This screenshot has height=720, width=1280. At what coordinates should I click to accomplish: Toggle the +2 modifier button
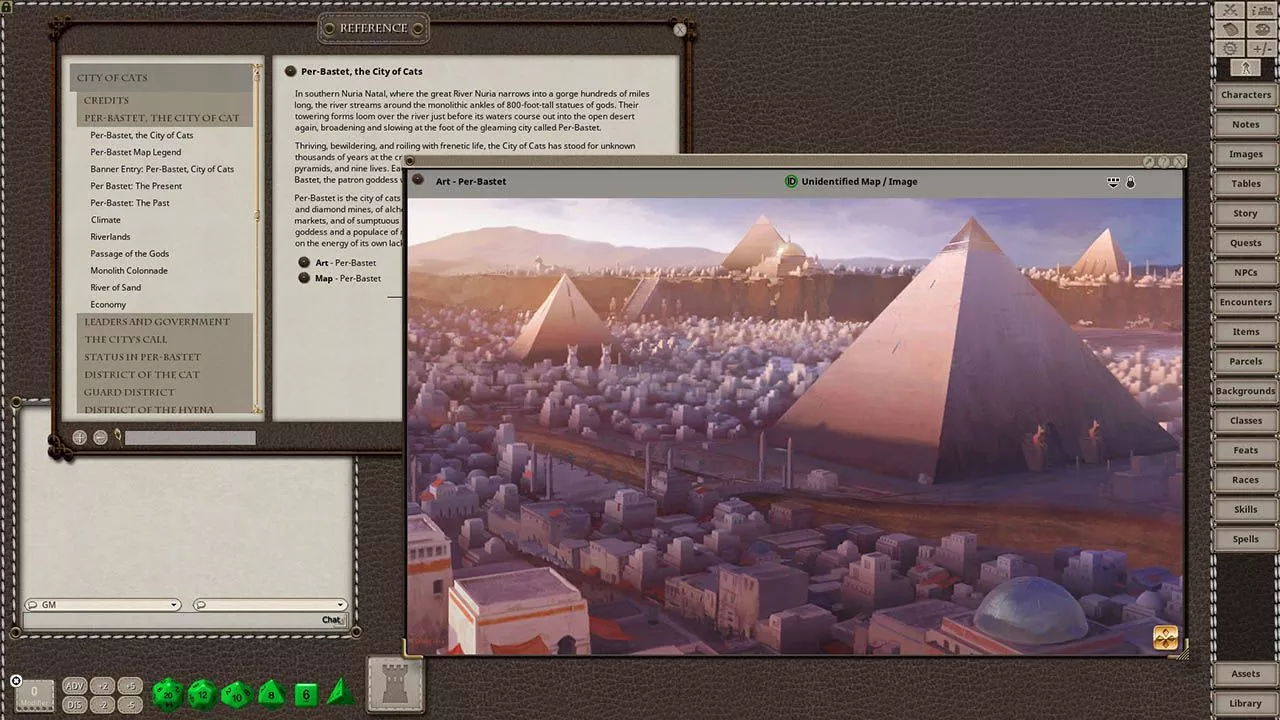tap(101, 686)
